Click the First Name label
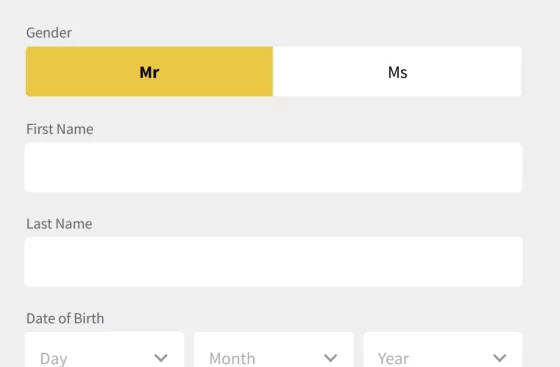 (60, 129)
